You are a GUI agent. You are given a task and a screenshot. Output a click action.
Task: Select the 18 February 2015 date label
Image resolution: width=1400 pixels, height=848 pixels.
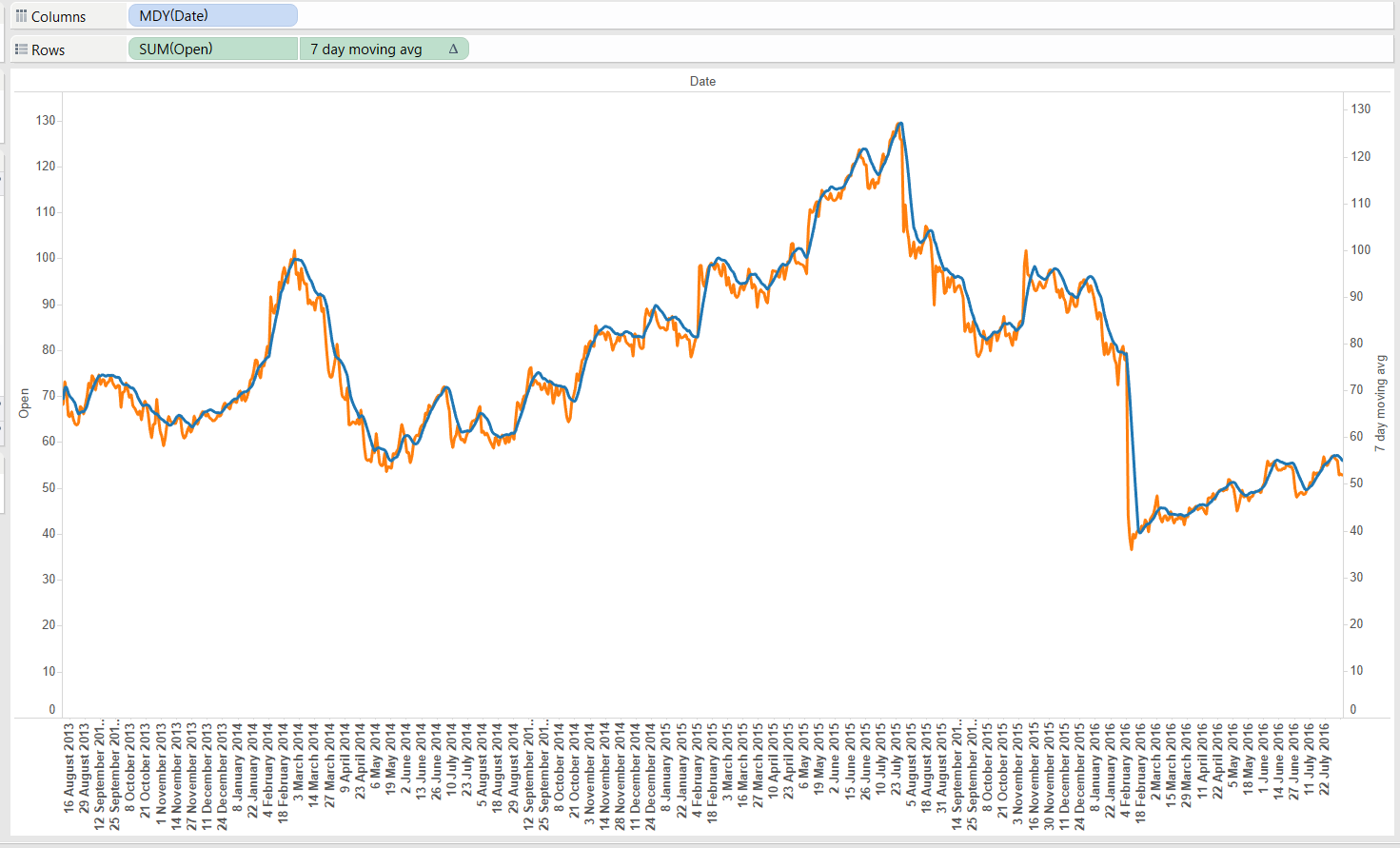(x=712, y=773)
